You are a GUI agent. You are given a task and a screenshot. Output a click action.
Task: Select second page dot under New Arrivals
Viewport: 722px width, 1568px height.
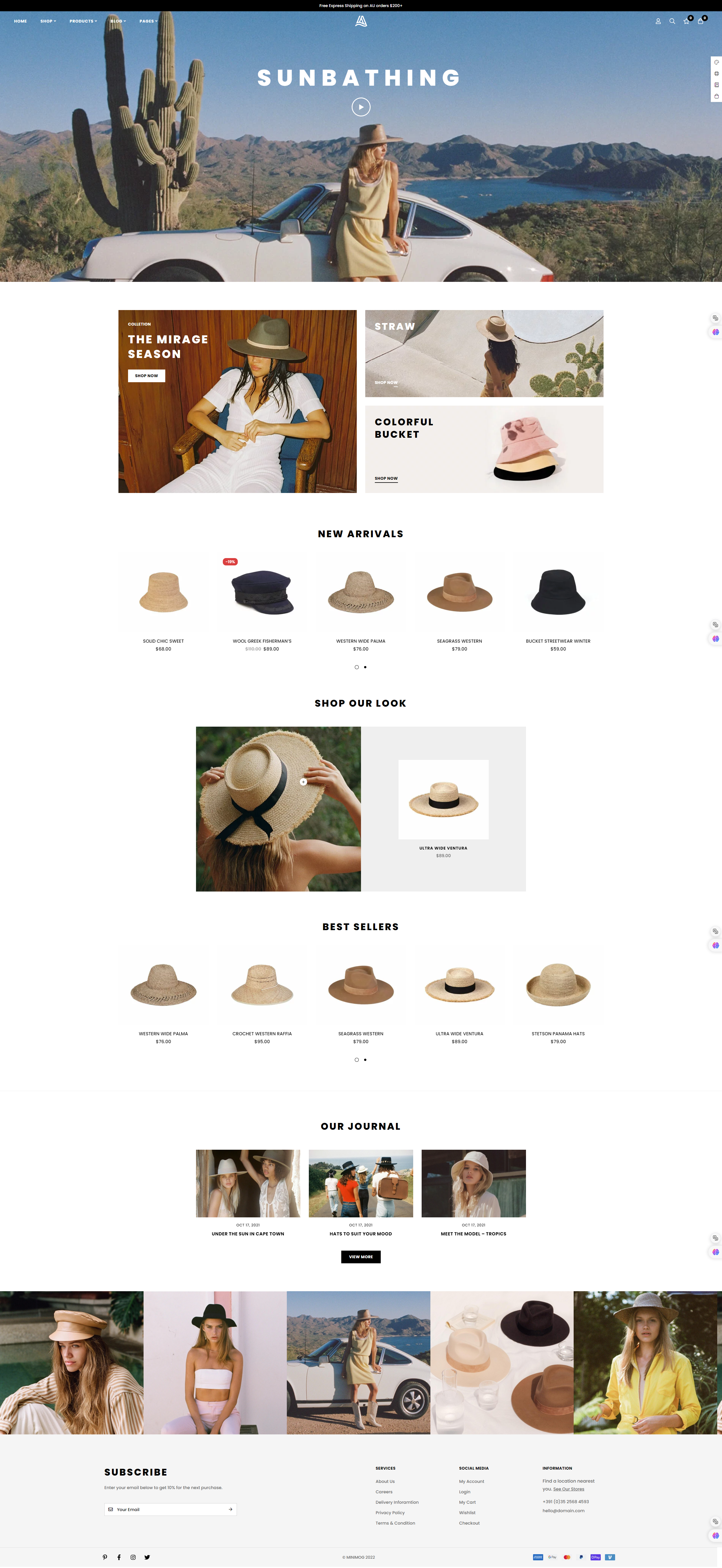[365, 667]
